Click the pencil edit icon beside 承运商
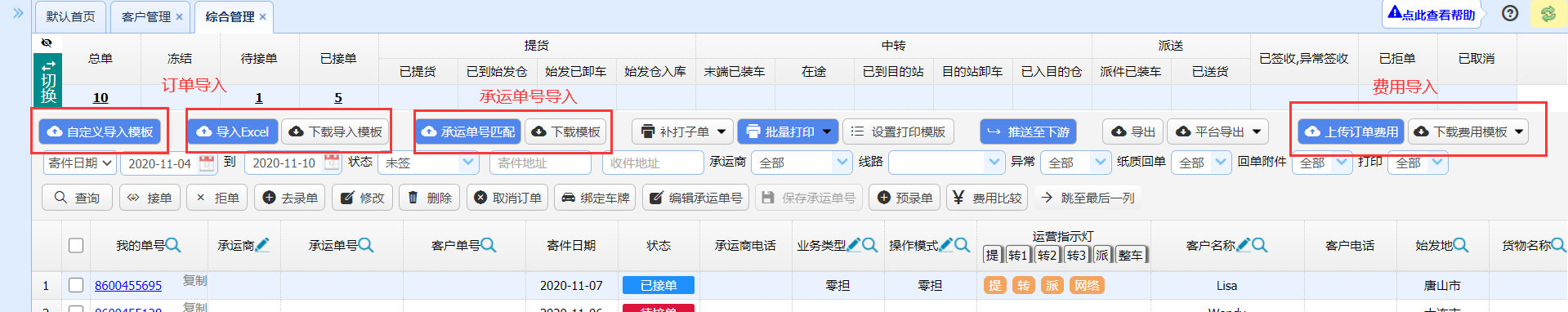This screenshot has height=312, width=1568. pyautogui.click(x=262, y=244)
